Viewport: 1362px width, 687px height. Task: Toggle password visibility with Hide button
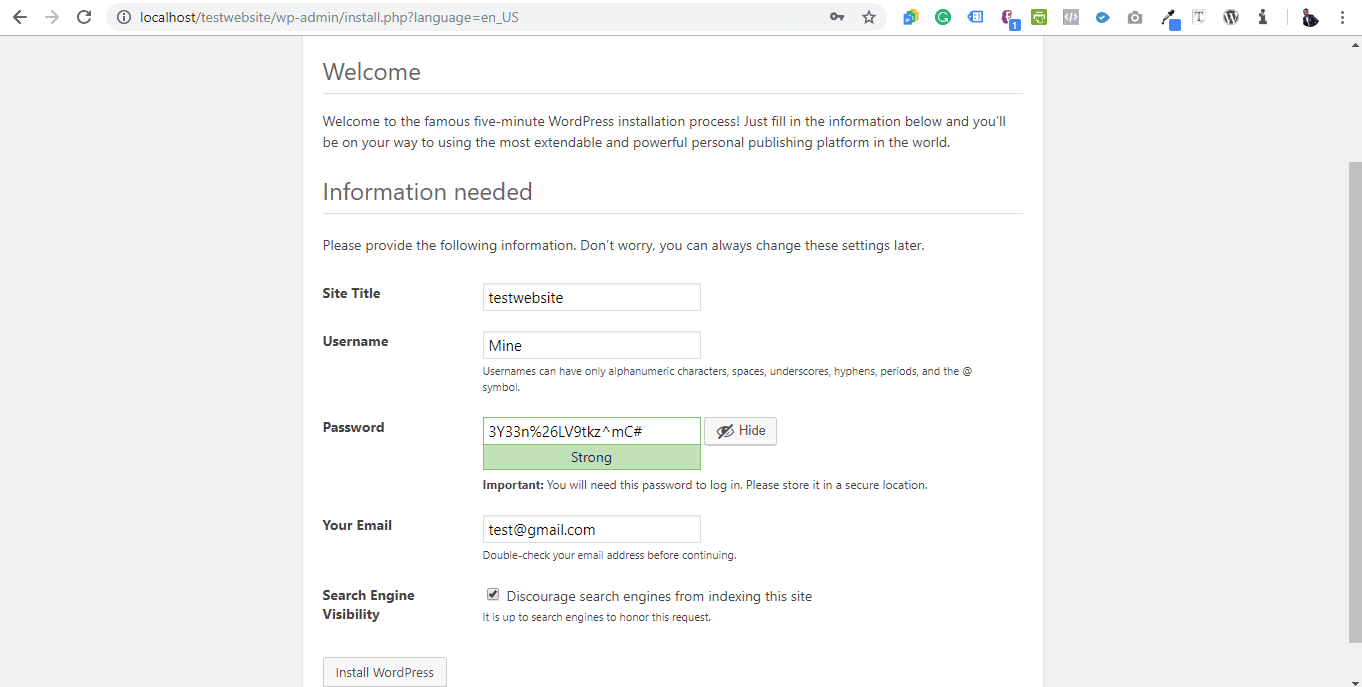tap(741, 431)
